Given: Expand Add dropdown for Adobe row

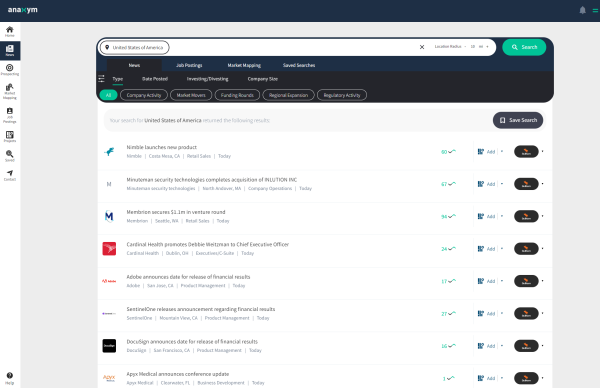Looking at the screenshot, I should (502, 281).
